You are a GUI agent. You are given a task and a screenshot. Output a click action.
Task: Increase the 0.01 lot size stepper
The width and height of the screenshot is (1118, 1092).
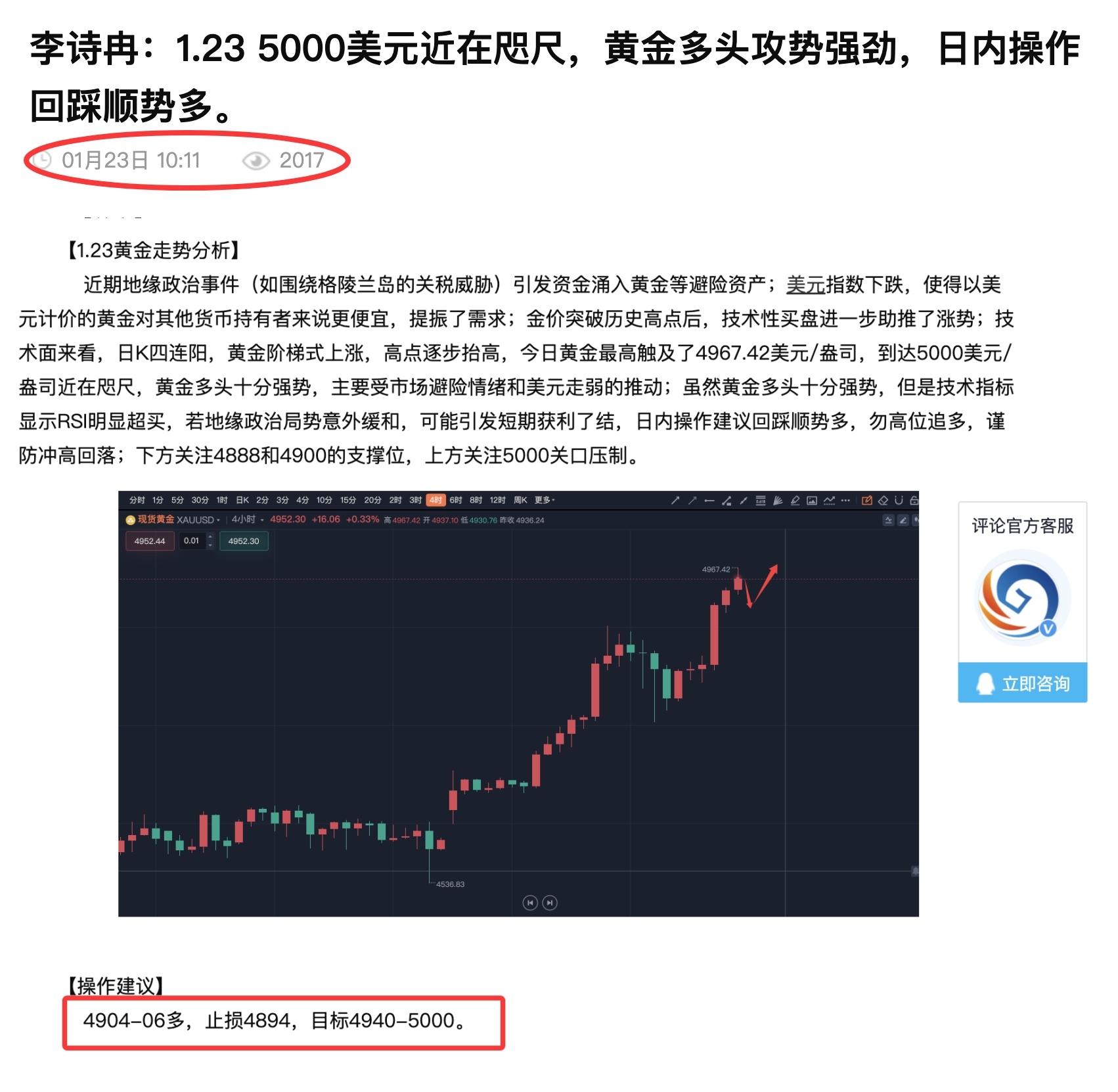click(x=210, y=537)
